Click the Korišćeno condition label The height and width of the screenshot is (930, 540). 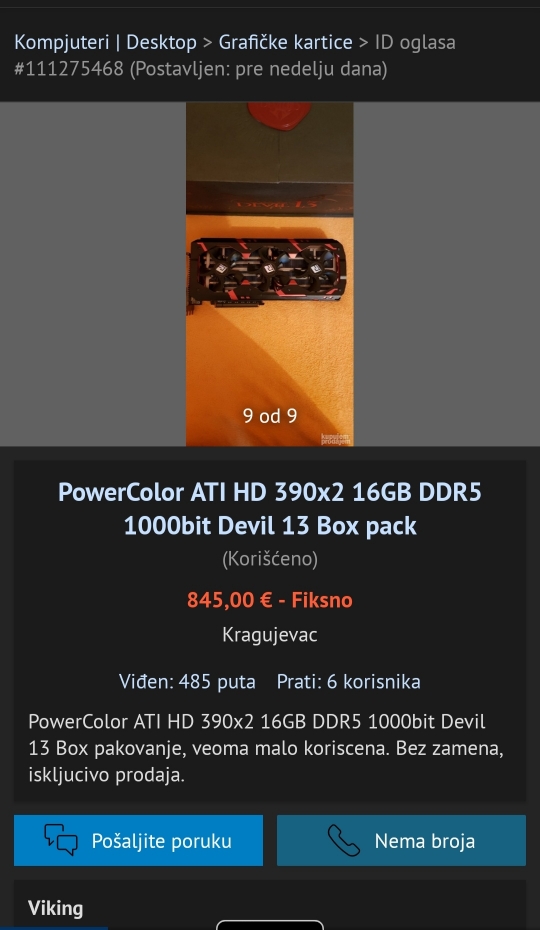pyautogui.click(x=269, y=559)
